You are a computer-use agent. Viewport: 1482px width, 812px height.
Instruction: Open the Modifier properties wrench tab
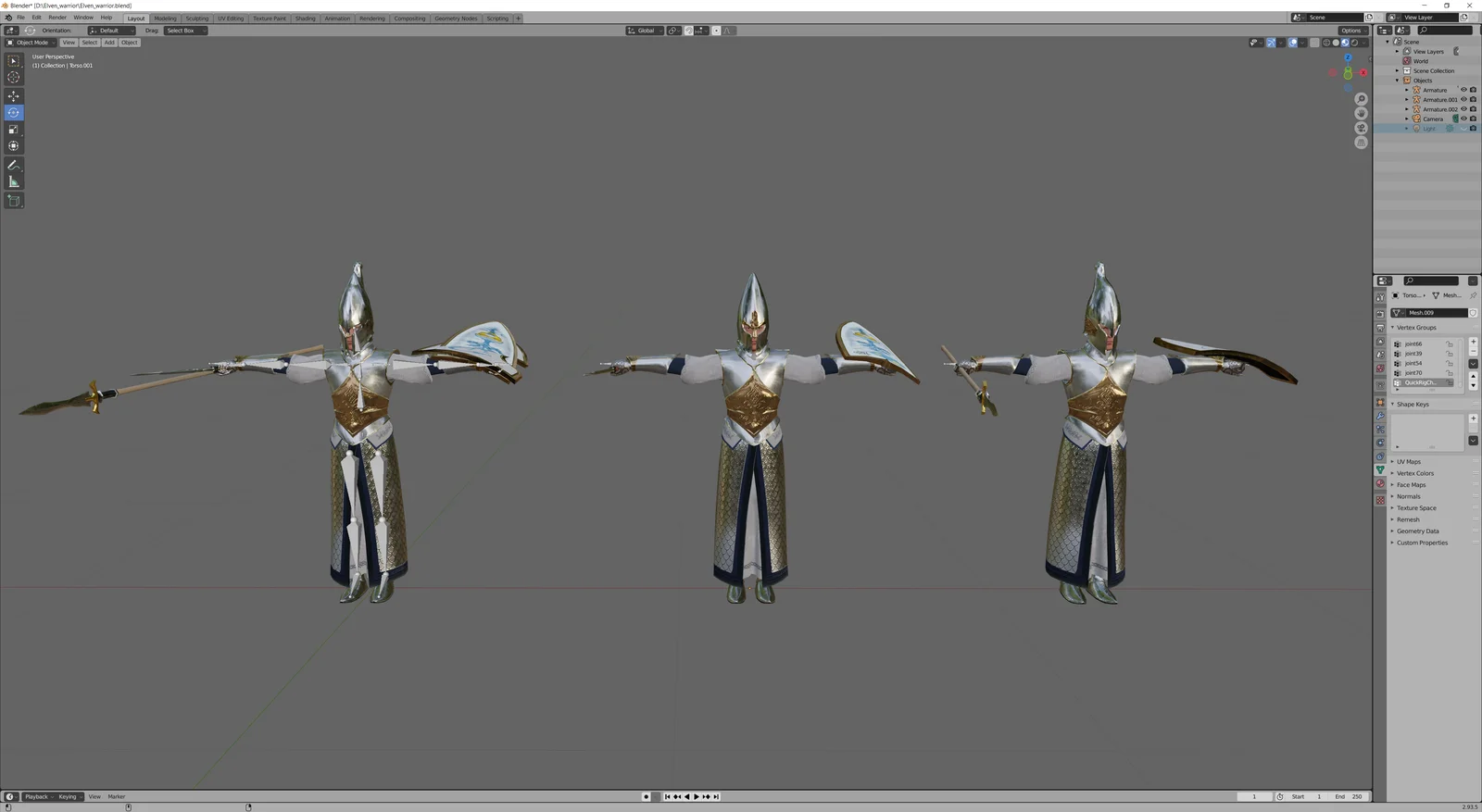(x=1380, y=416)
